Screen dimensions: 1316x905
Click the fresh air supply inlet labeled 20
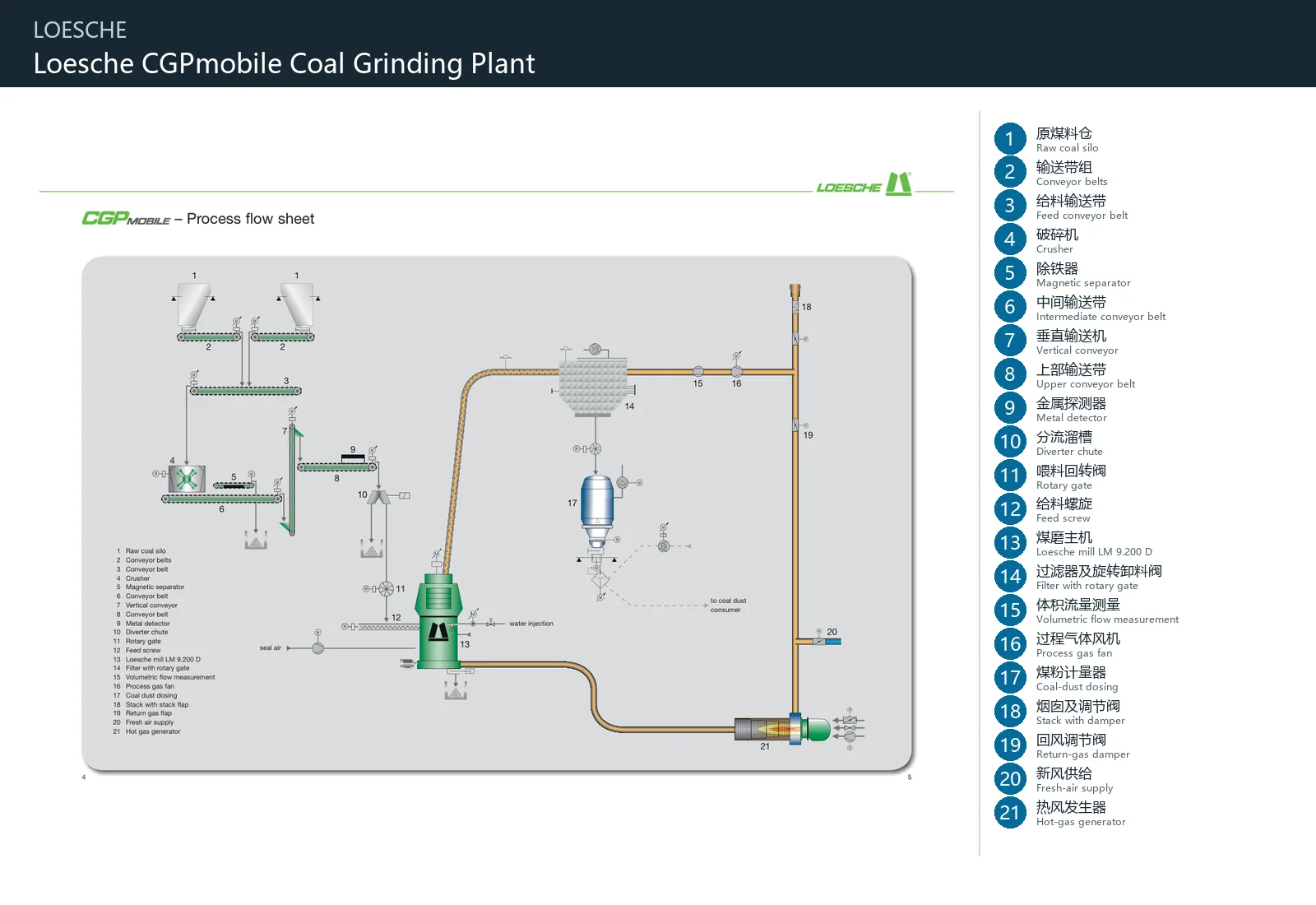(827, 641)
